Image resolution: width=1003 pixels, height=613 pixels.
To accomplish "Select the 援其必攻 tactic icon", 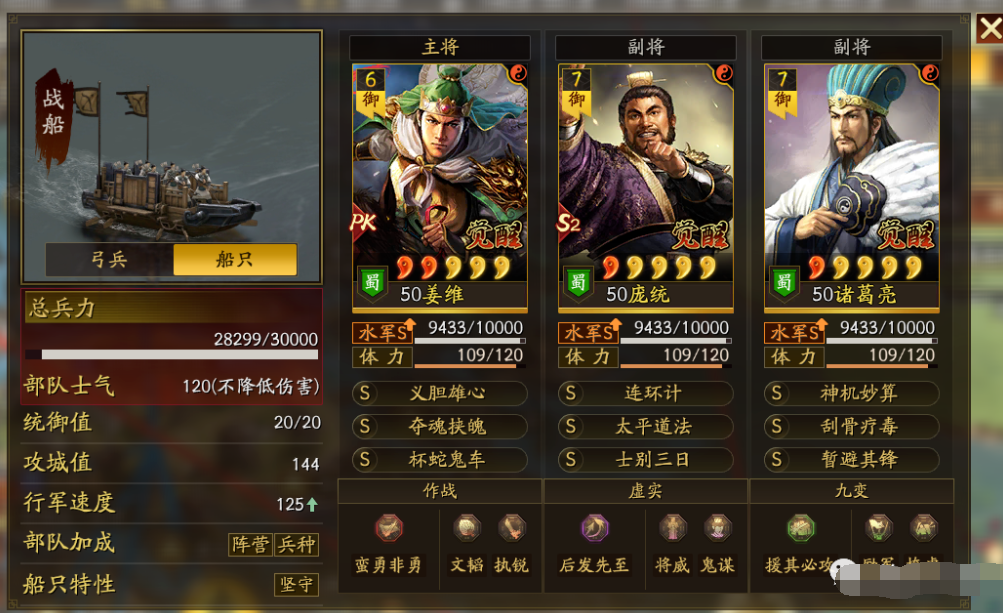I will (801, 529).
